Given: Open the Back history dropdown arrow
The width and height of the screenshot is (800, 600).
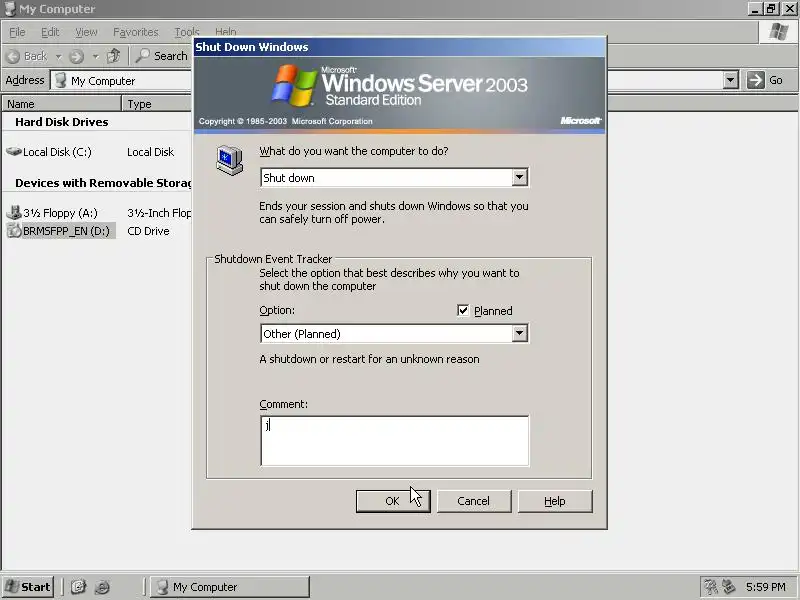Looking at the screenshot, I should [x=58, y=57].
